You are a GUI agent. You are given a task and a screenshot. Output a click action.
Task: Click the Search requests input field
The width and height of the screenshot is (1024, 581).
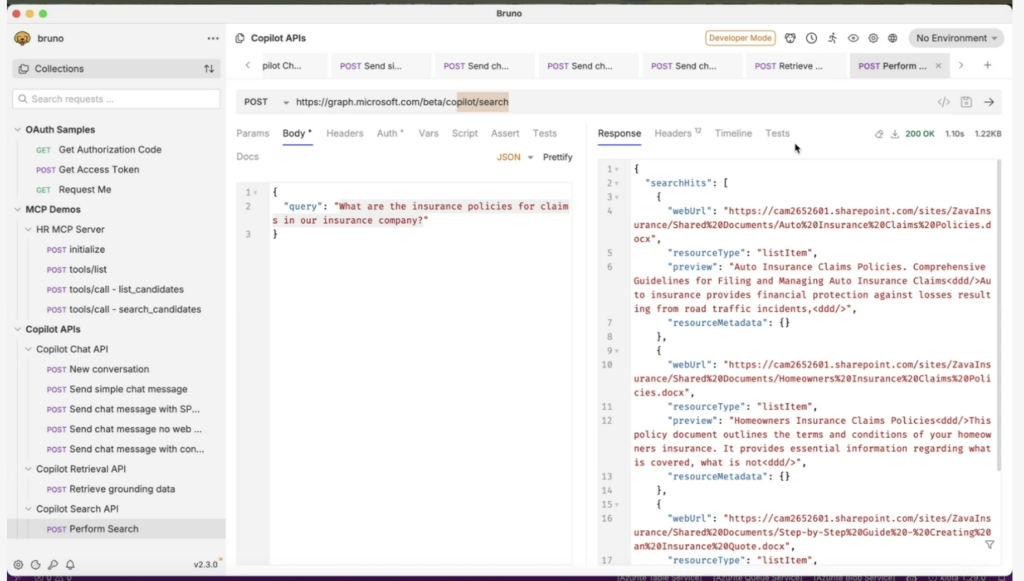pos(116,99)
